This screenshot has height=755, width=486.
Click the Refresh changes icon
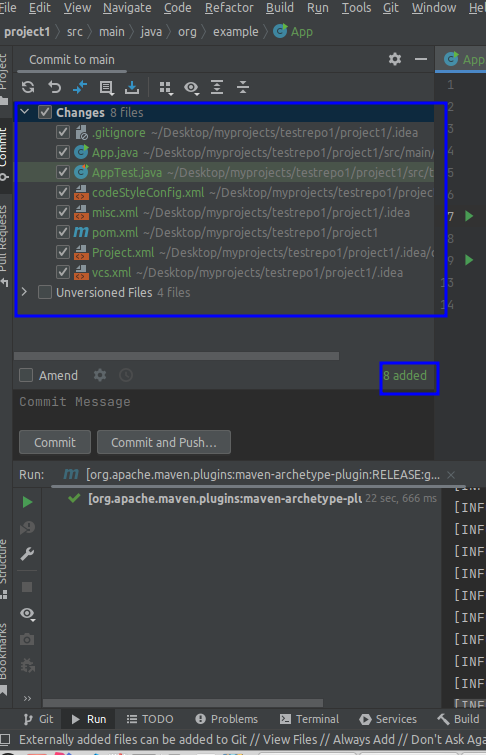click(x=28, y=87)
